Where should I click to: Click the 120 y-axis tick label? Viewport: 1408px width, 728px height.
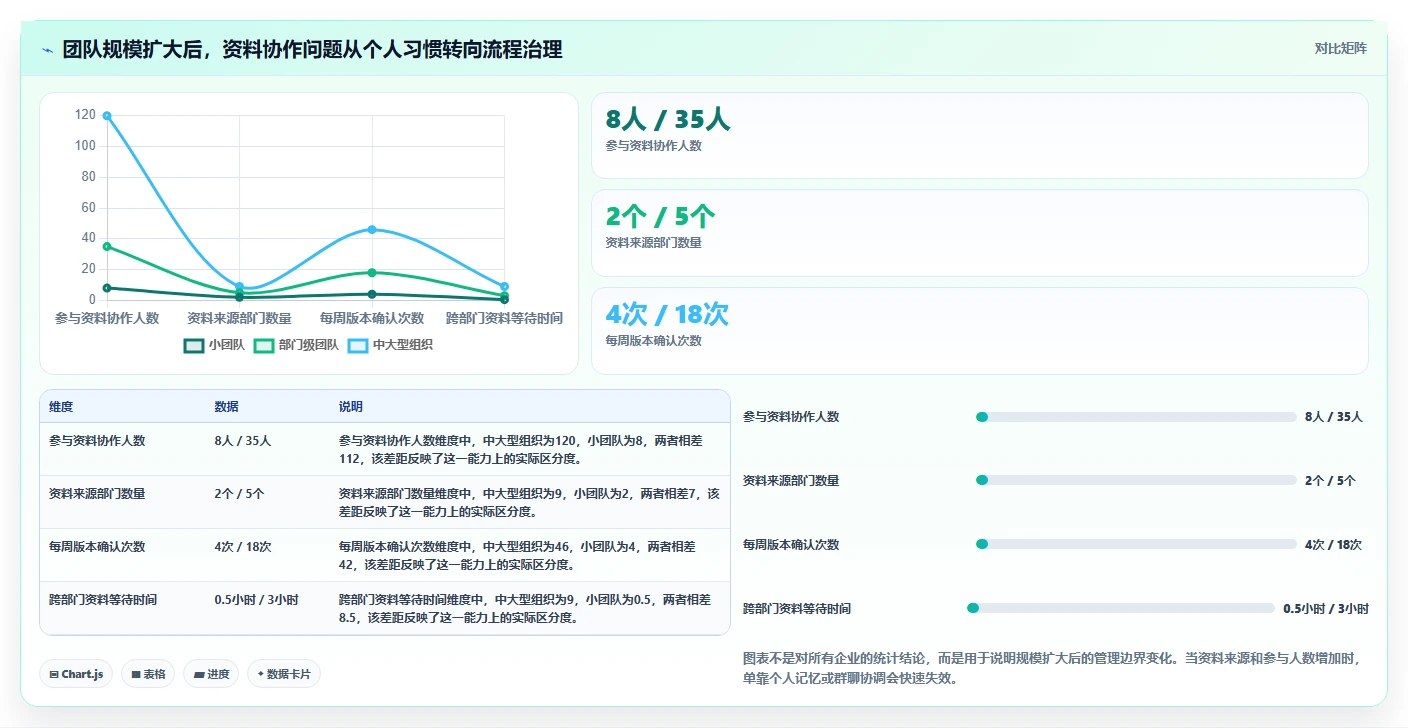(x=85, y=115)
